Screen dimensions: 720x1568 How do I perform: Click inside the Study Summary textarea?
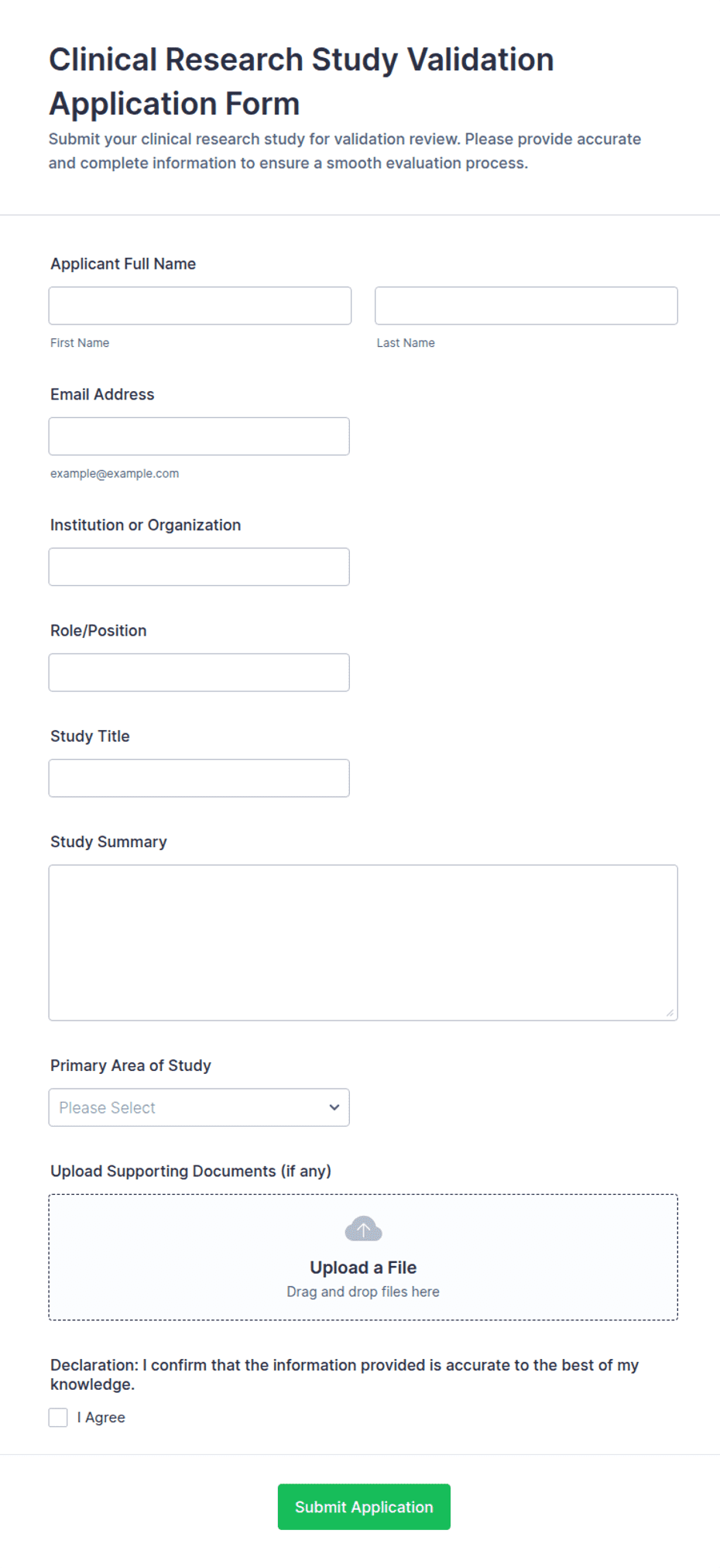coord(363,942)
